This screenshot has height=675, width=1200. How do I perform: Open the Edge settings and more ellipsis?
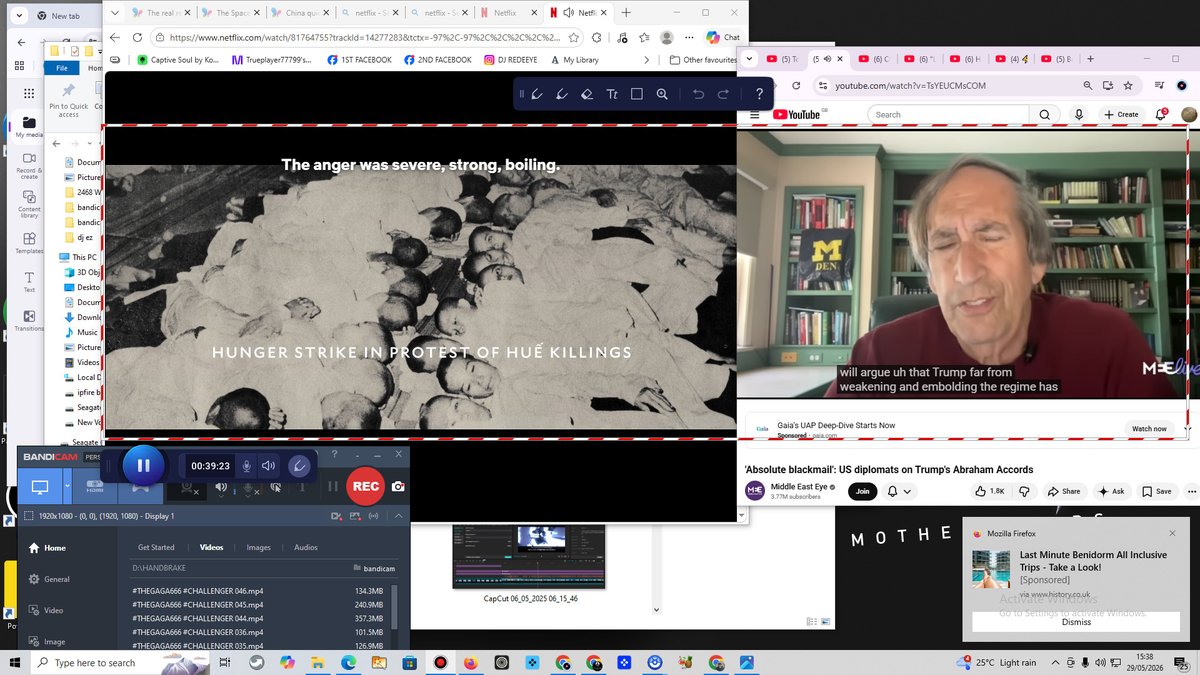pos(689,37)
